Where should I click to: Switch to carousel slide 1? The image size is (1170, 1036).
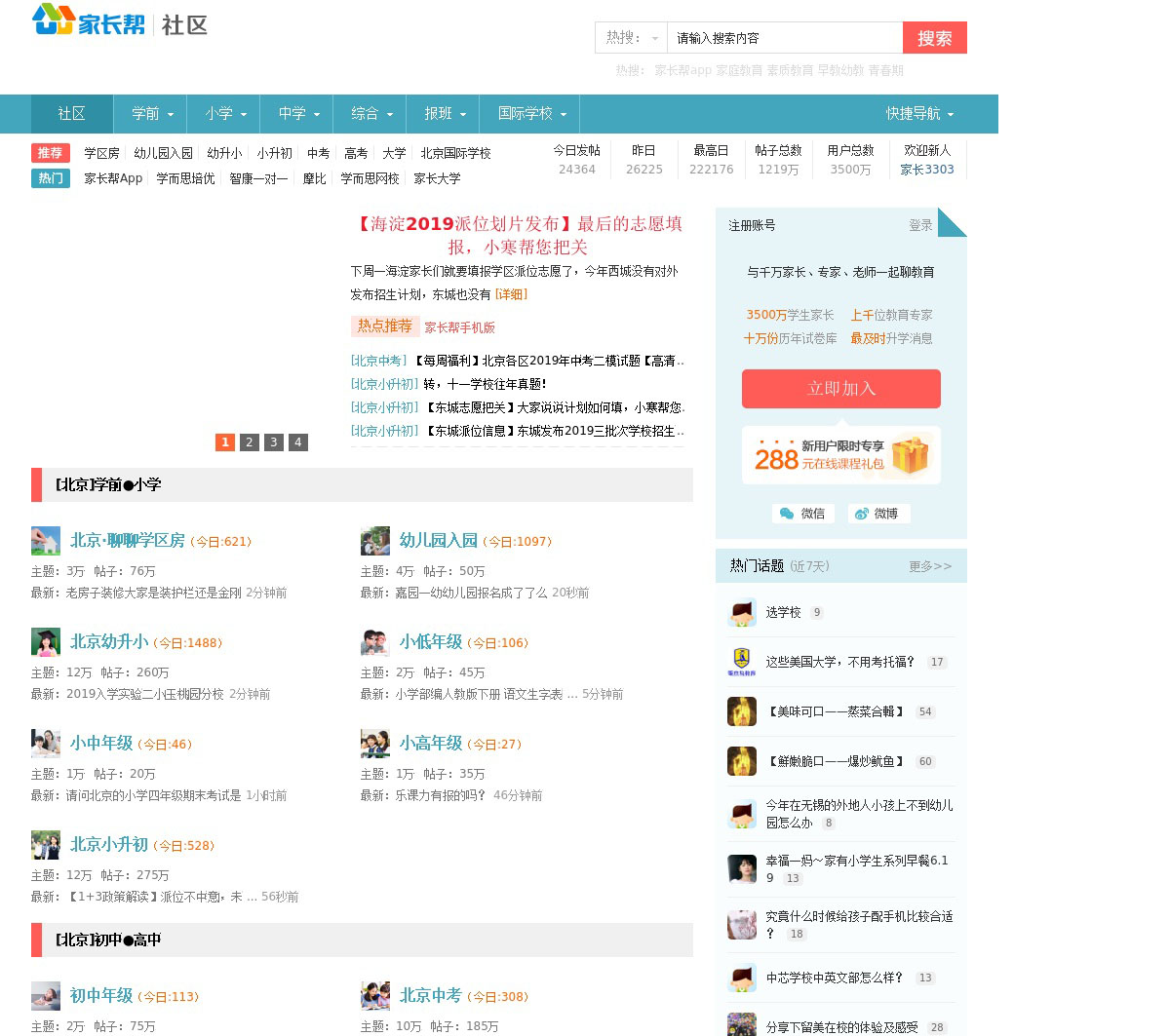[225, 442]
